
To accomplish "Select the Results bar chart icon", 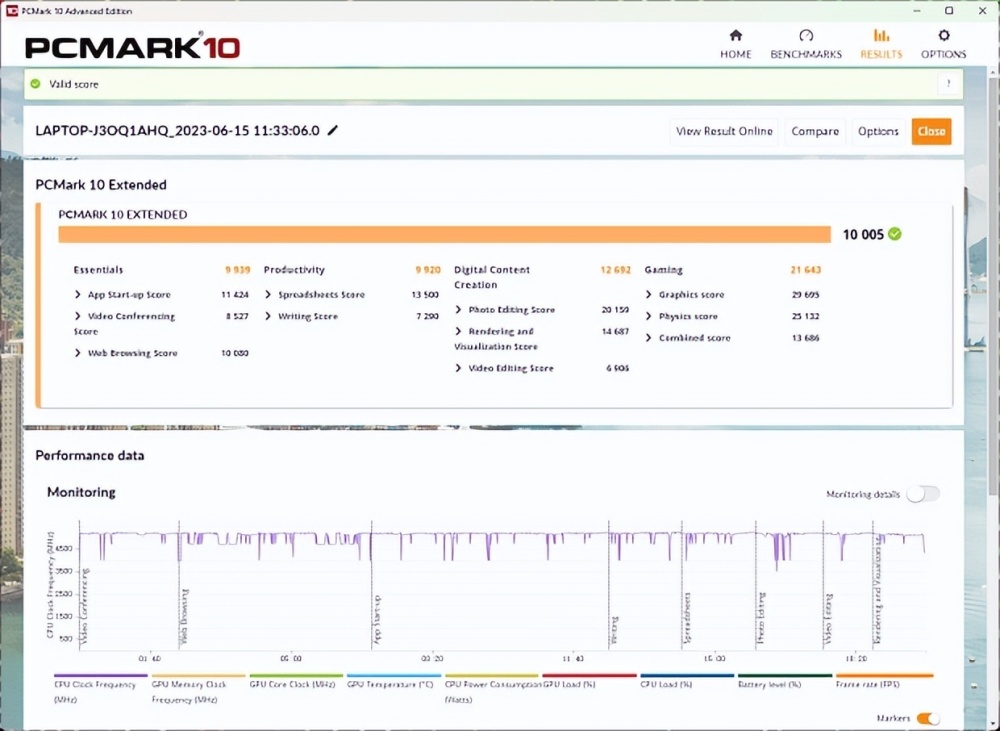I will (x=881, y=35).
